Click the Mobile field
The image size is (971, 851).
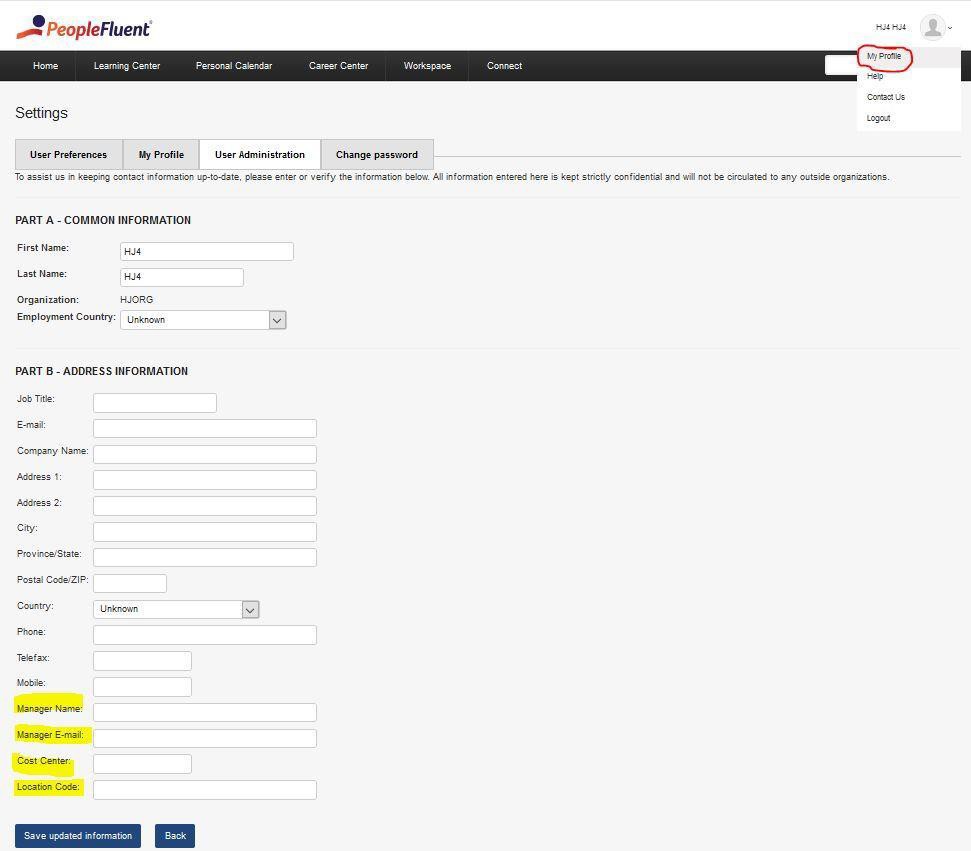pos(142,686)
